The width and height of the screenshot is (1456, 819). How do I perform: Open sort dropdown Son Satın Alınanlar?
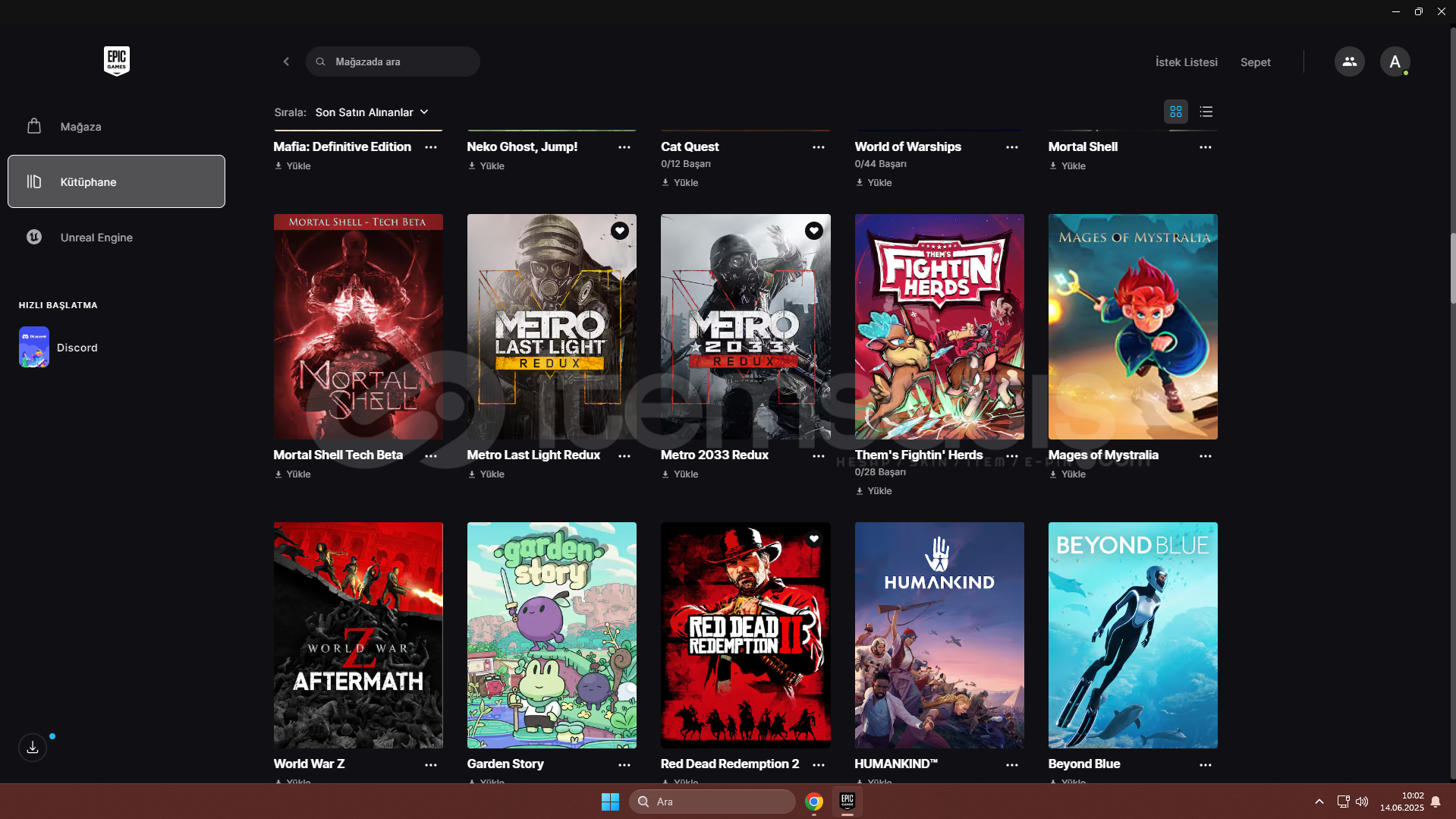click(x=372, y=112)
